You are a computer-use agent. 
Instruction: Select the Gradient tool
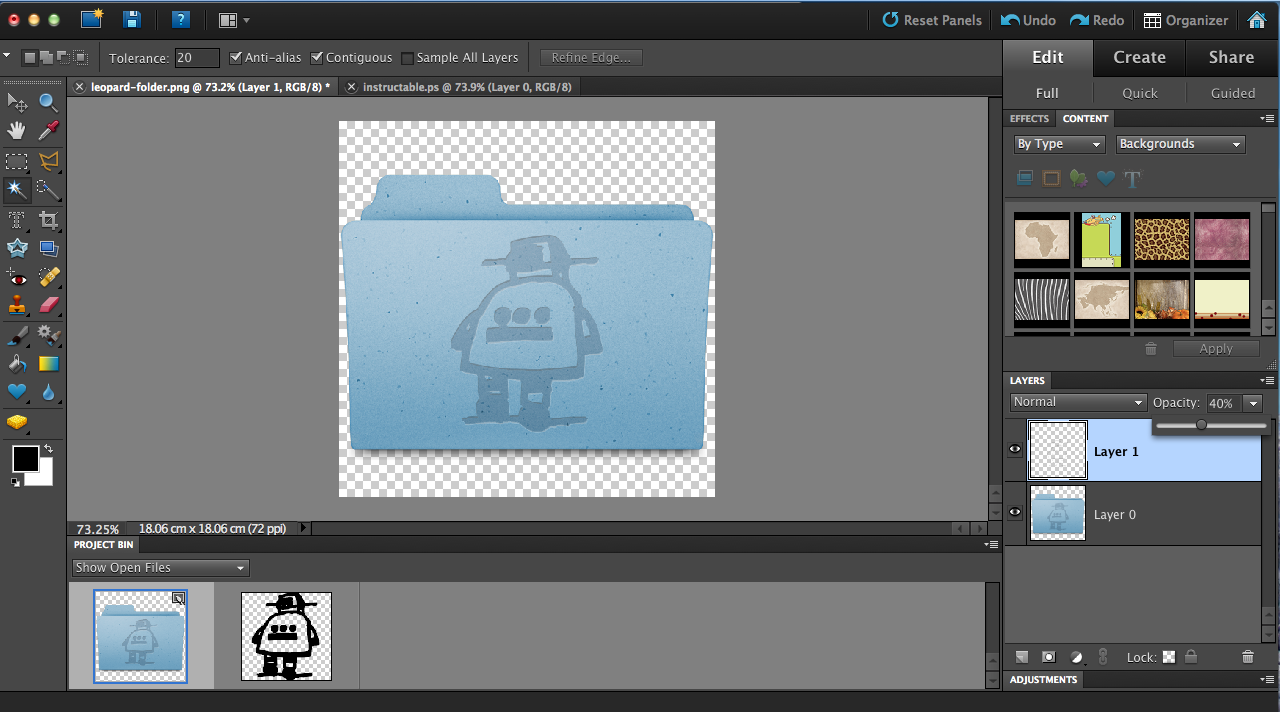48,364
